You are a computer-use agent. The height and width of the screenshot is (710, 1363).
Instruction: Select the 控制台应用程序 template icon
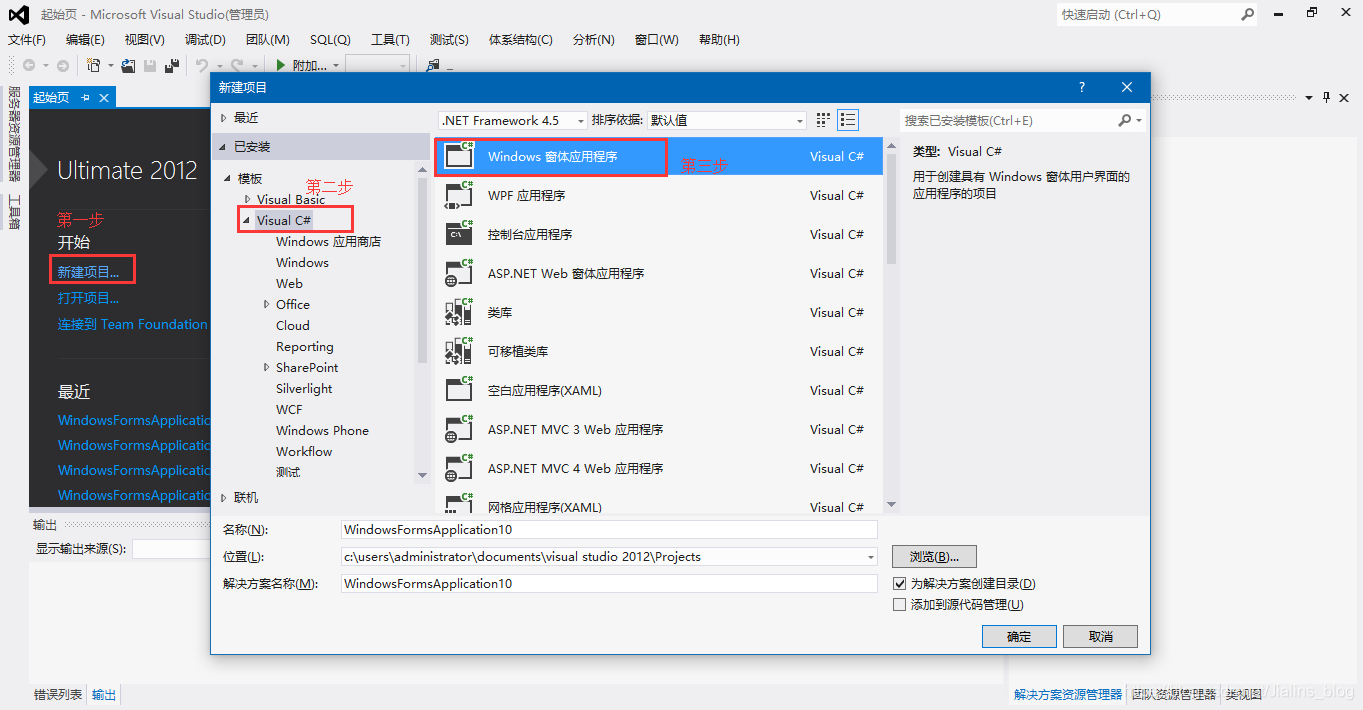(458, 234)
